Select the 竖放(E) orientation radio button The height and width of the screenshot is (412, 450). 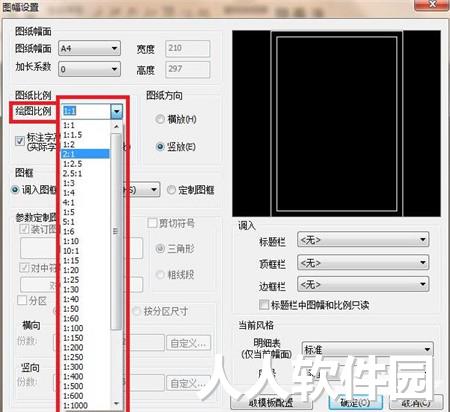[x=160, y=146]
